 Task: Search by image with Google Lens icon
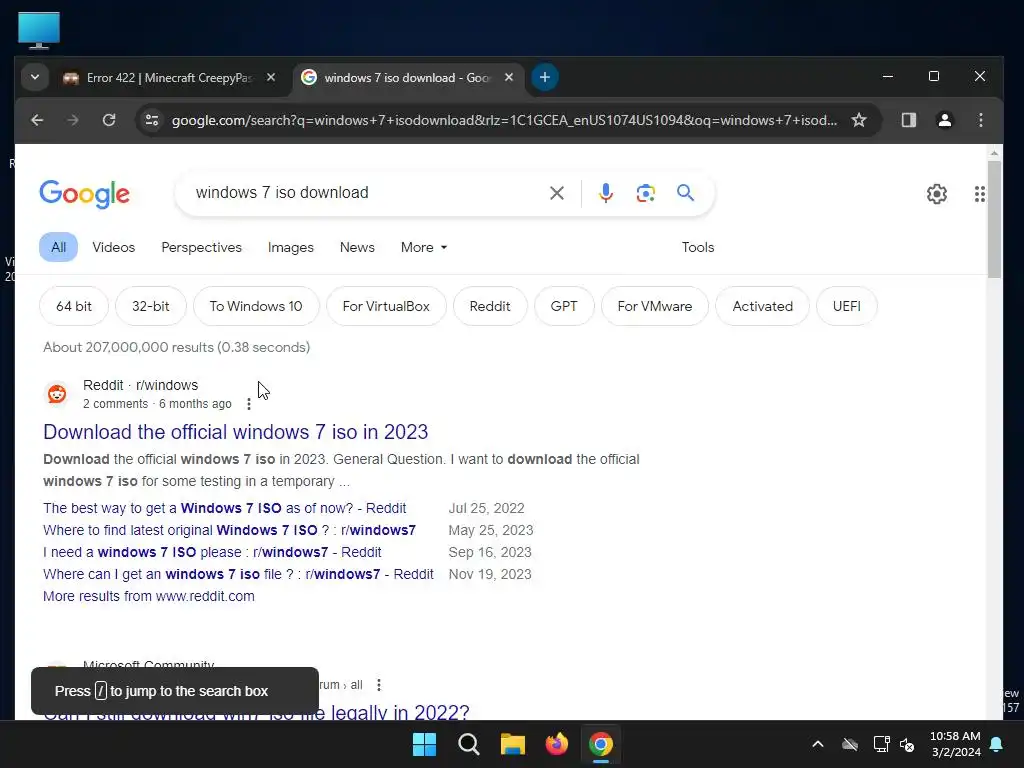[645, 193]
